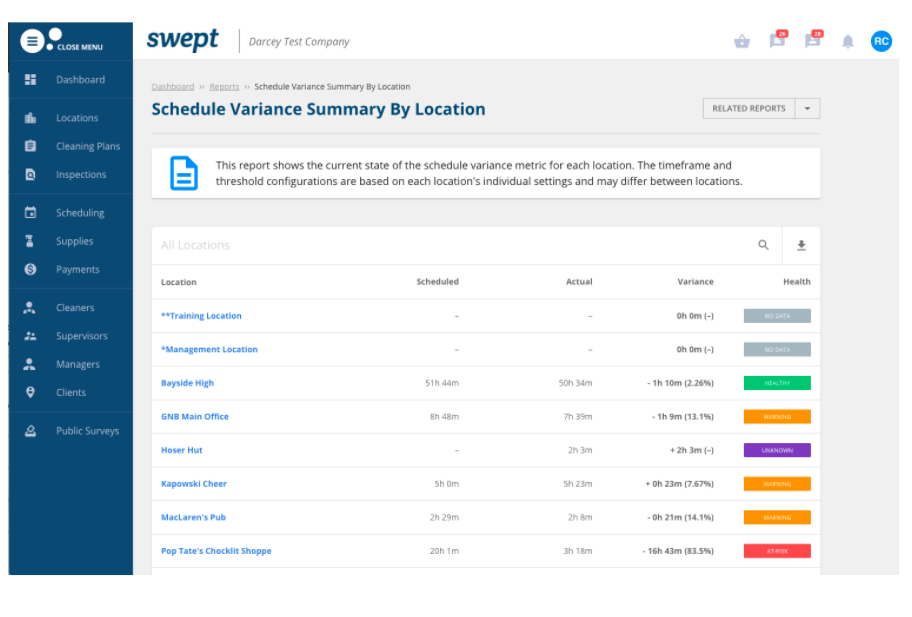Screen dimensions: 912x617
Task: Open the Hoser Hut location link
Action: 181,450
